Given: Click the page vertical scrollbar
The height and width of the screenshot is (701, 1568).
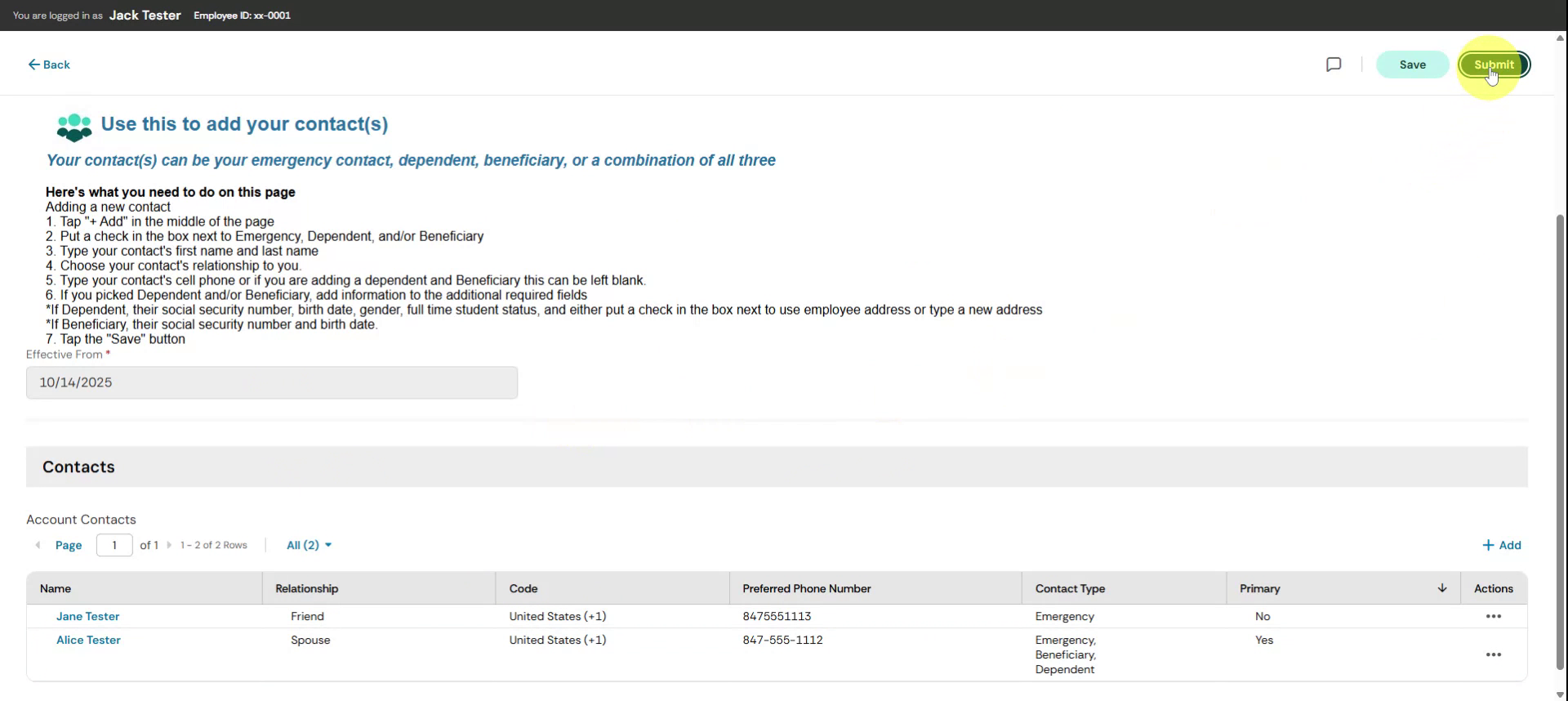Looking at the screenshot, I should 1561,441.
